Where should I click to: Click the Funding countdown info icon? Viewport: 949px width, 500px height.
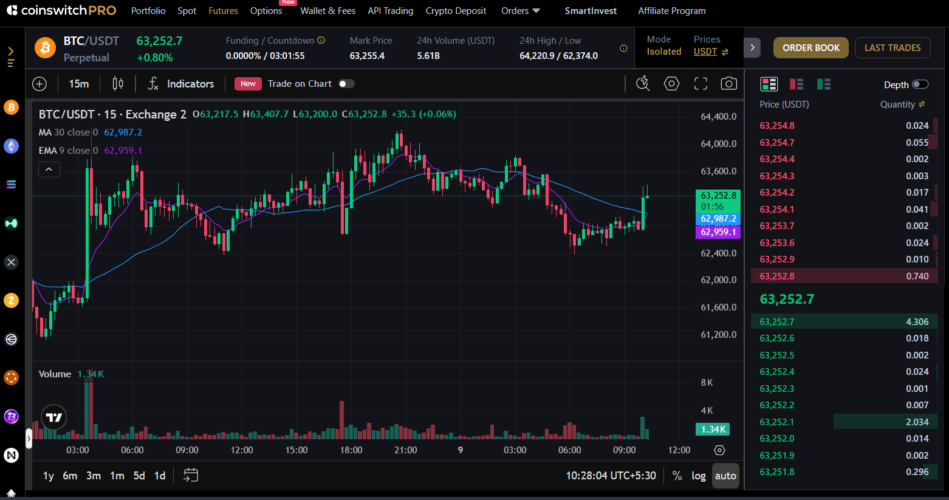[321, 41]
